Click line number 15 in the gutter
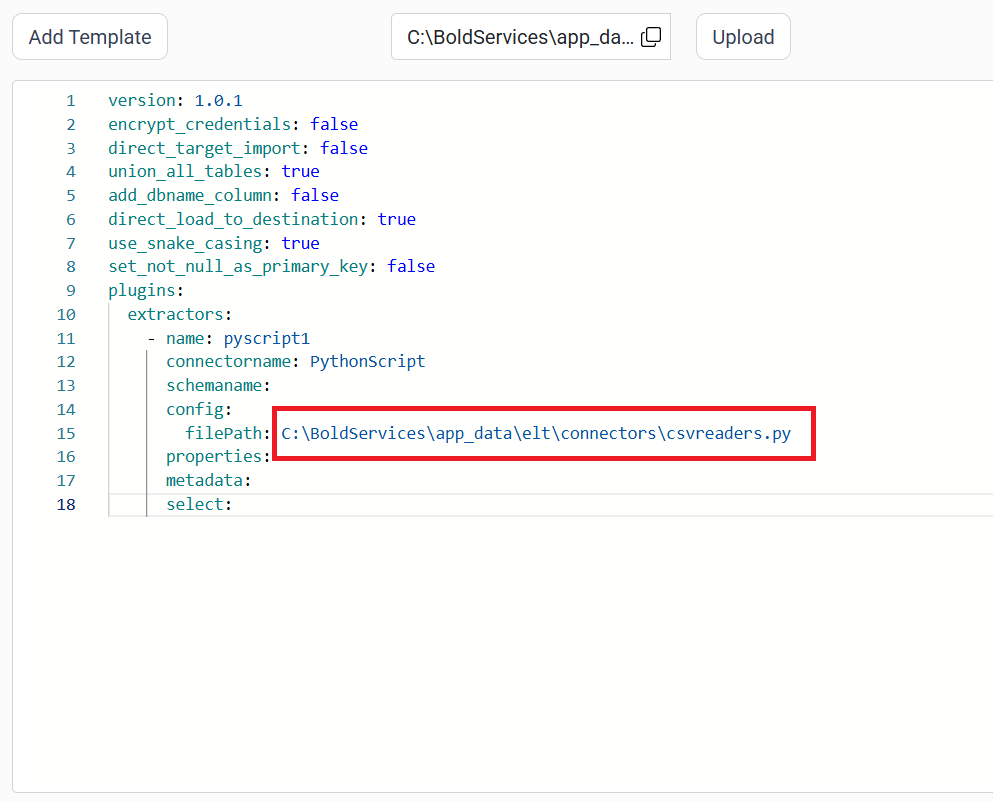The image size is (993, 801). click(x=66, y=433)
